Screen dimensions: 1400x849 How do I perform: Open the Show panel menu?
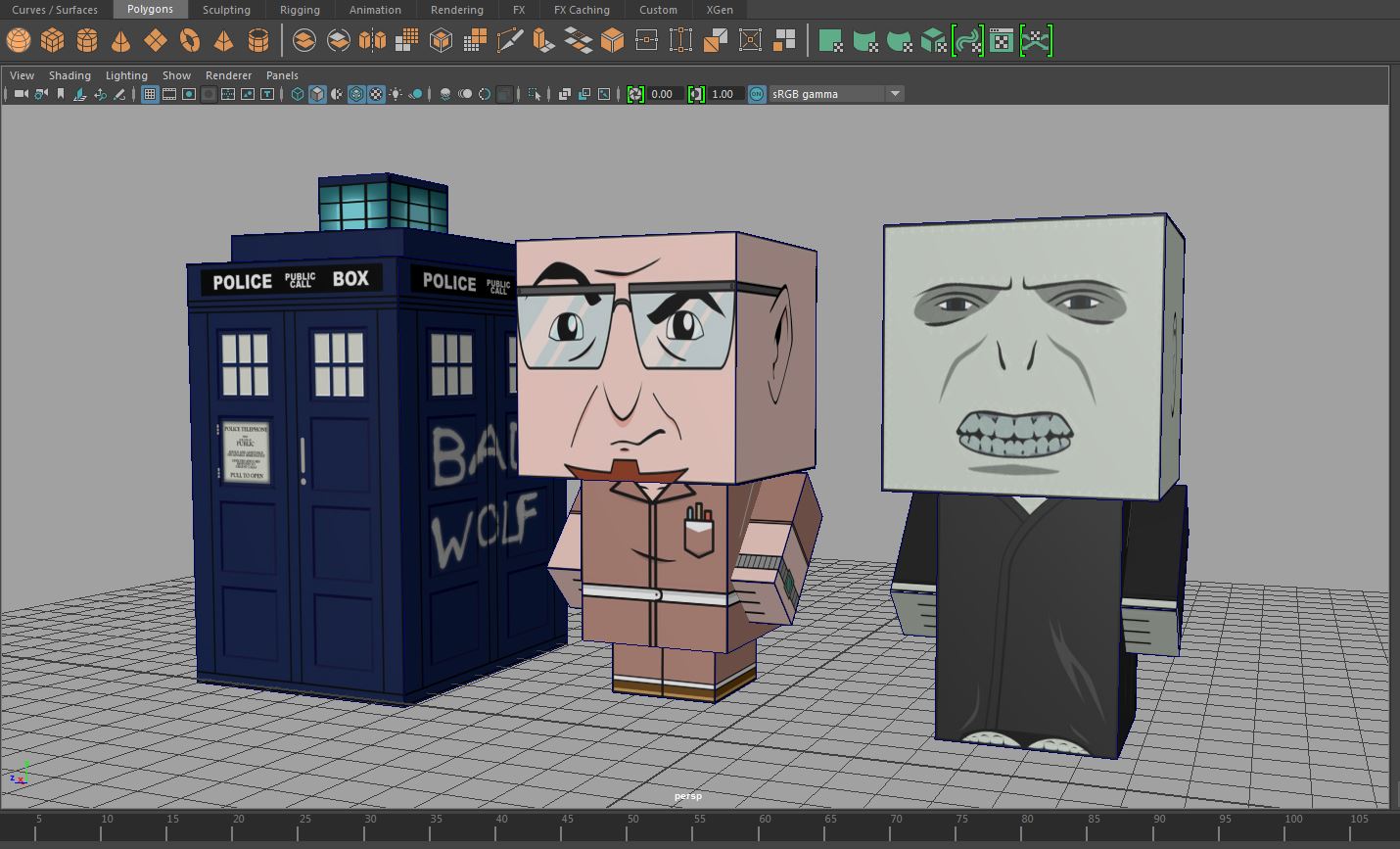point(176,75)
